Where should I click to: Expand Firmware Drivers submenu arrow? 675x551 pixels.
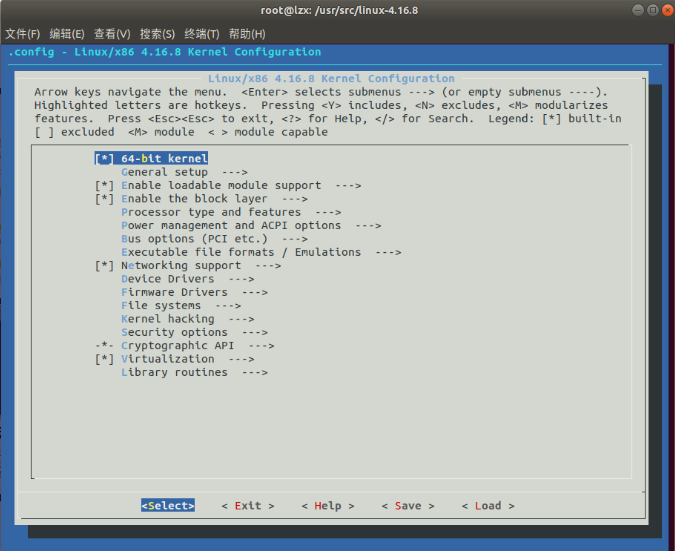[255, 292]
